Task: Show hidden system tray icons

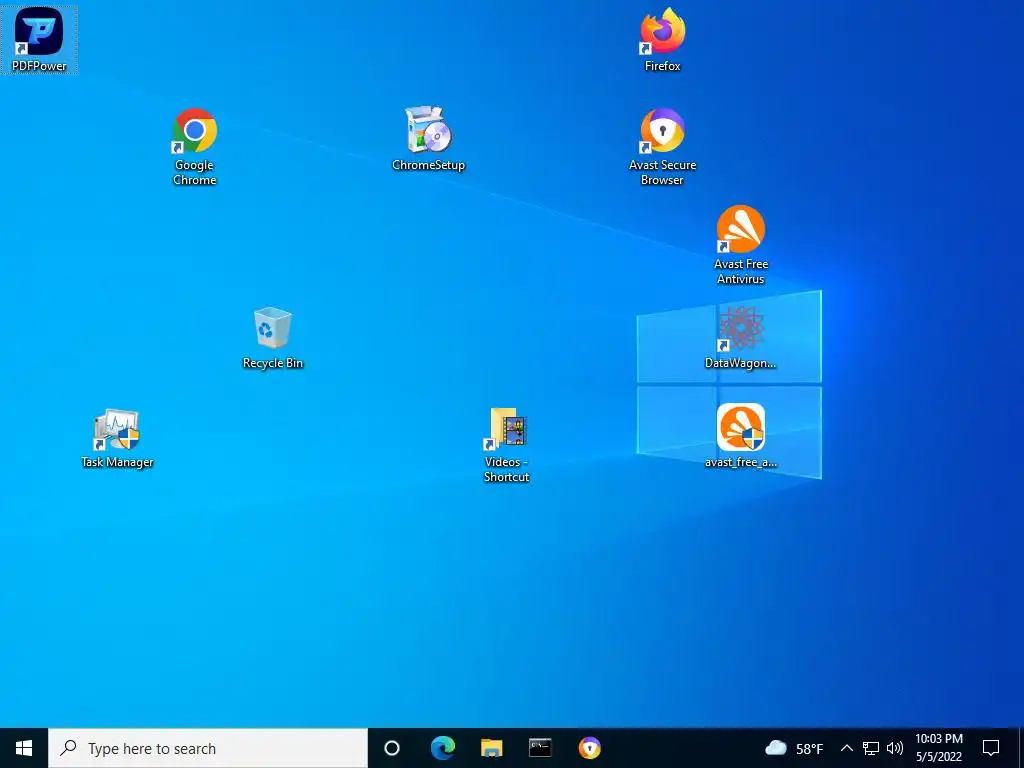Action: (846, 748)
